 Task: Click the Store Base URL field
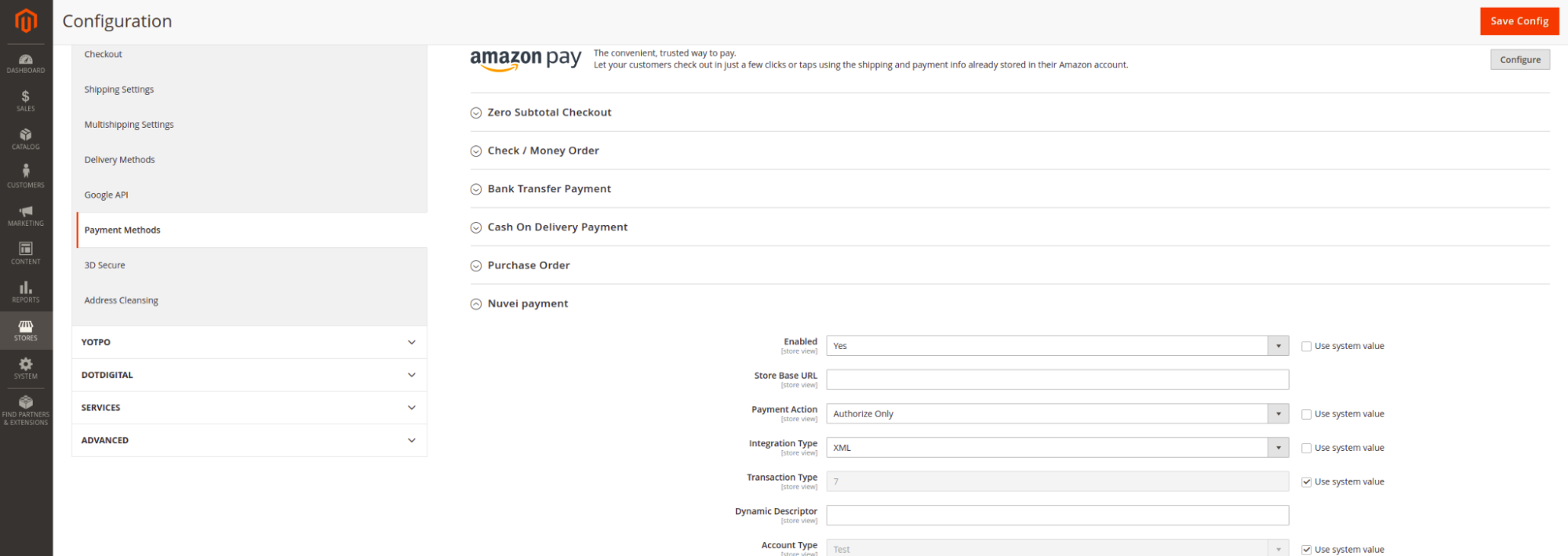(1057, 380)
